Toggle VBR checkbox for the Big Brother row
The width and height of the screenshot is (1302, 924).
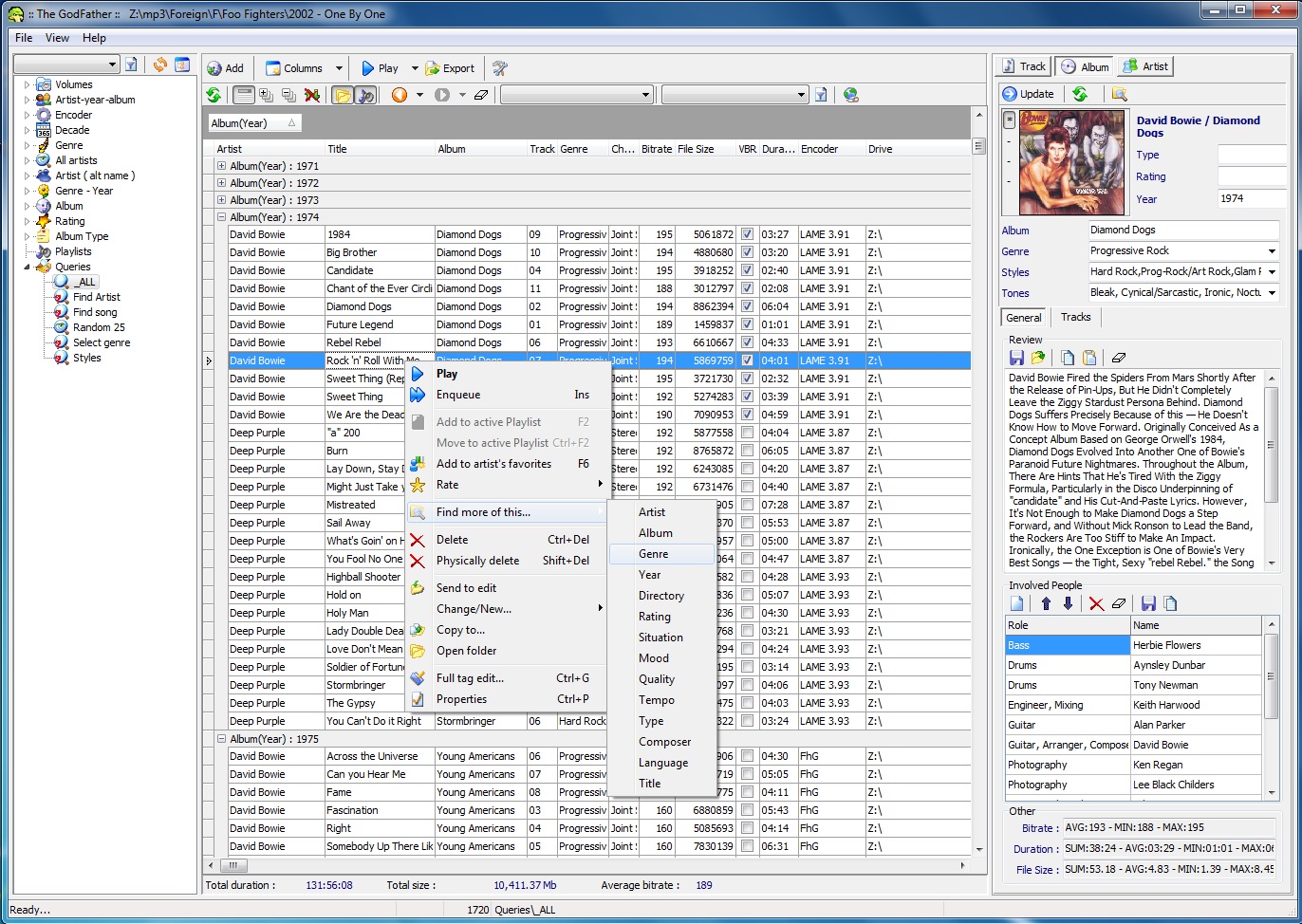pos(748,252)
